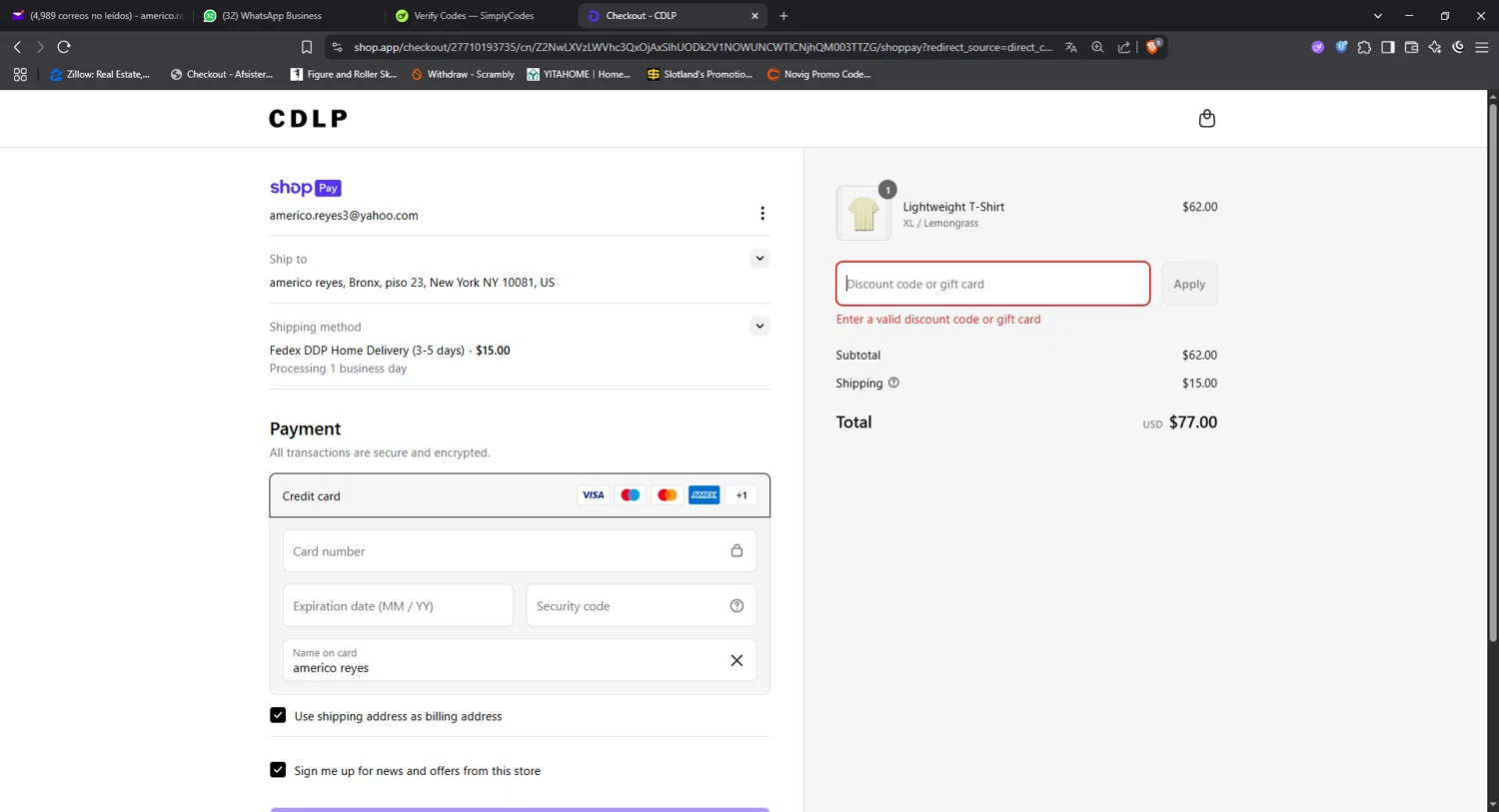This screenshot has height=812, width=1499.
Task: Focus the discount code or gift card field
Action: pyautogui.click(x=992, y=284)
